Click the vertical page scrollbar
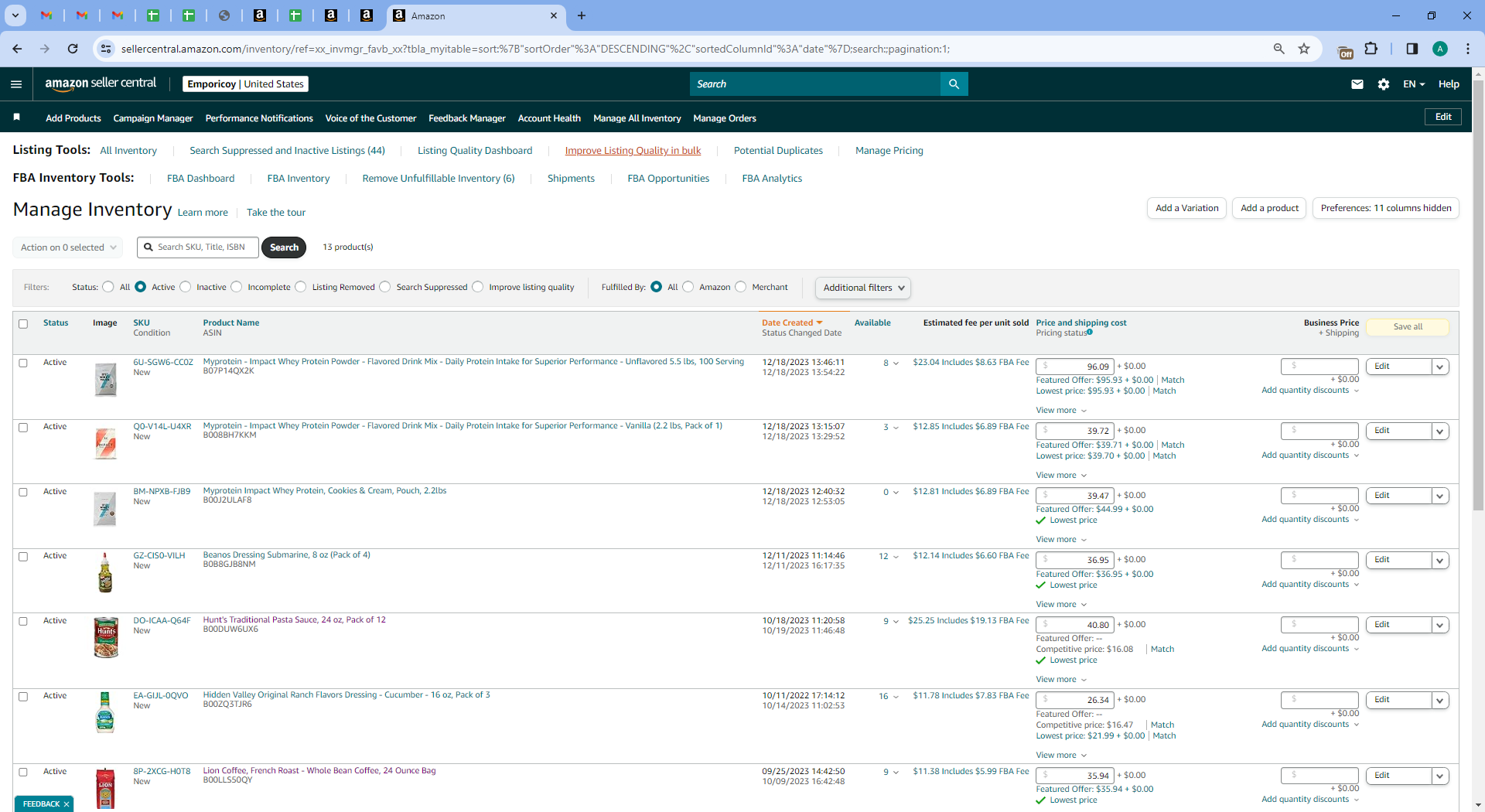Image resolution: width=1485 pixels, height=812 pixels. click(1478, 294)
